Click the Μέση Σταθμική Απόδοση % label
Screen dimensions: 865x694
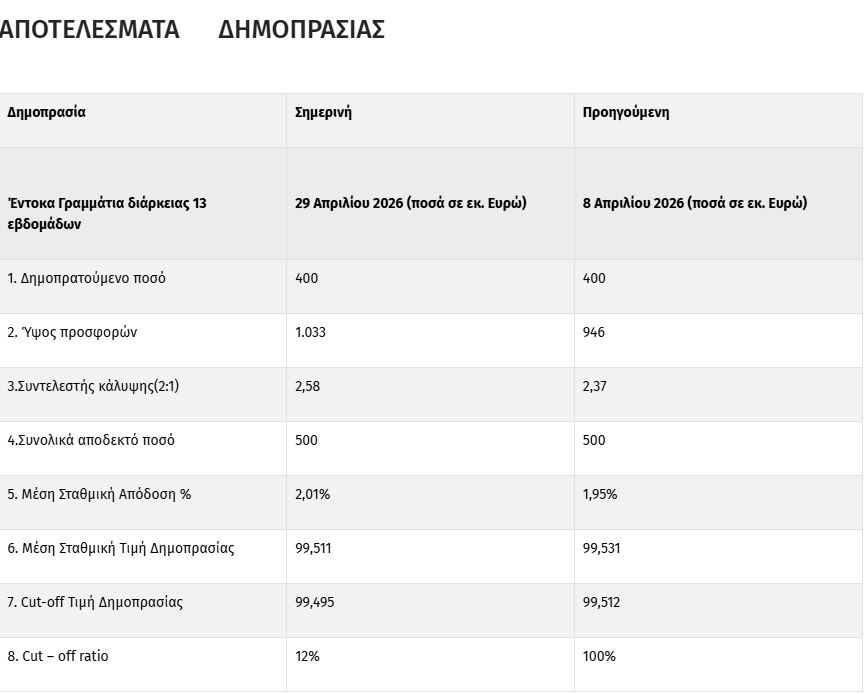(x=99, y=494)
